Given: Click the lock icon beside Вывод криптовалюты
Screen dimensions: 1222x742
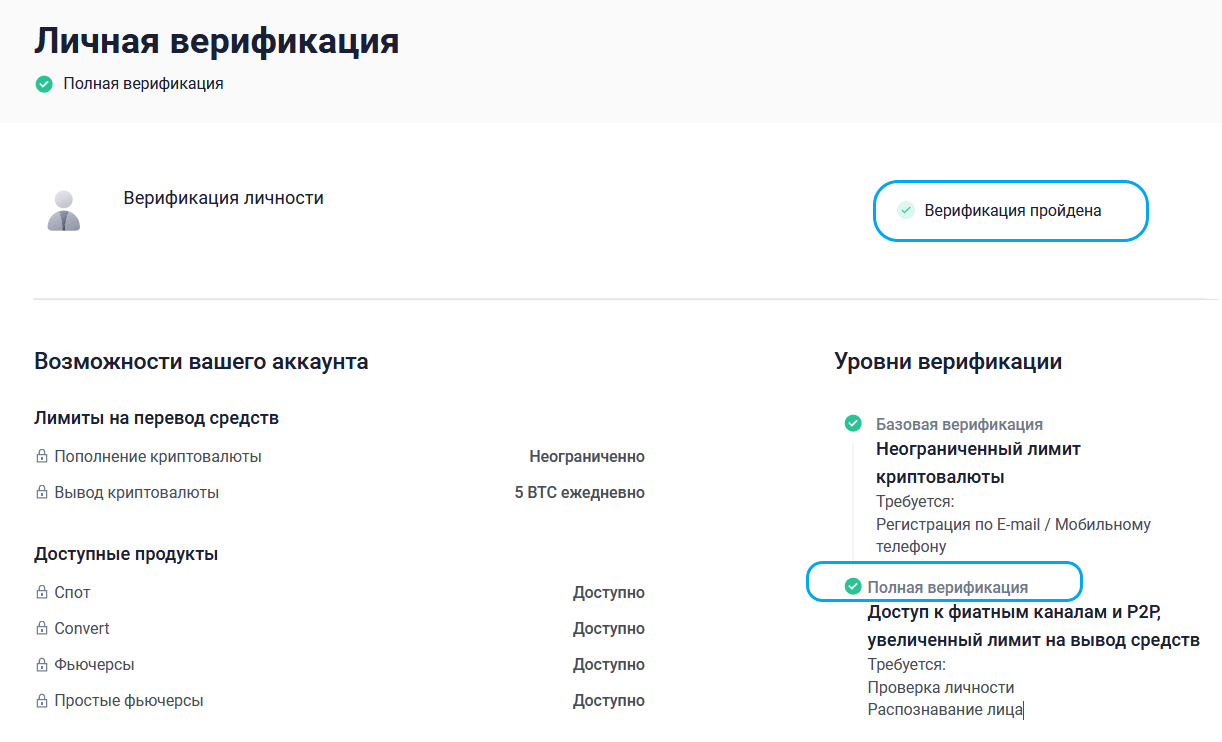Looking at the screenshot, I should (x=42, y=493).
